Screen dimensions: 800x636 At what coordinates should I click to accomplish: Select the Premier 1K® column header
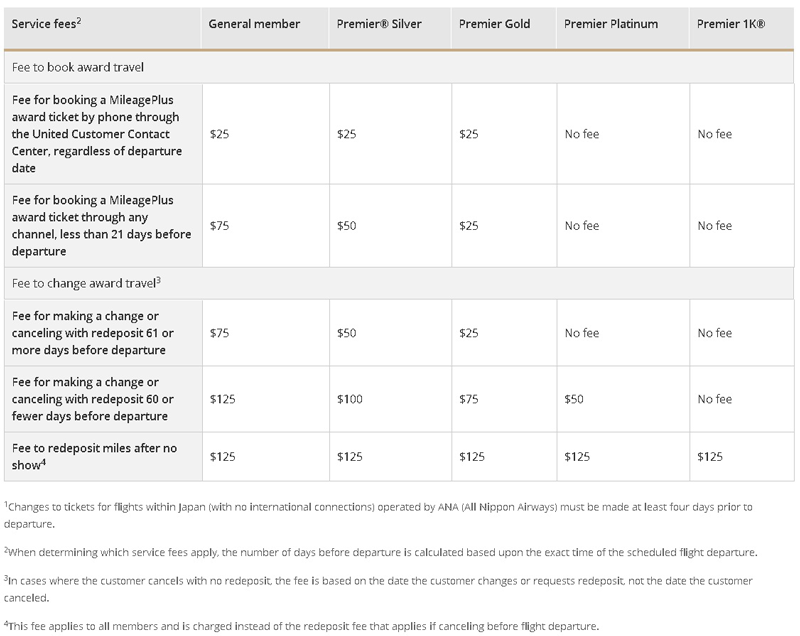[731, 24]
